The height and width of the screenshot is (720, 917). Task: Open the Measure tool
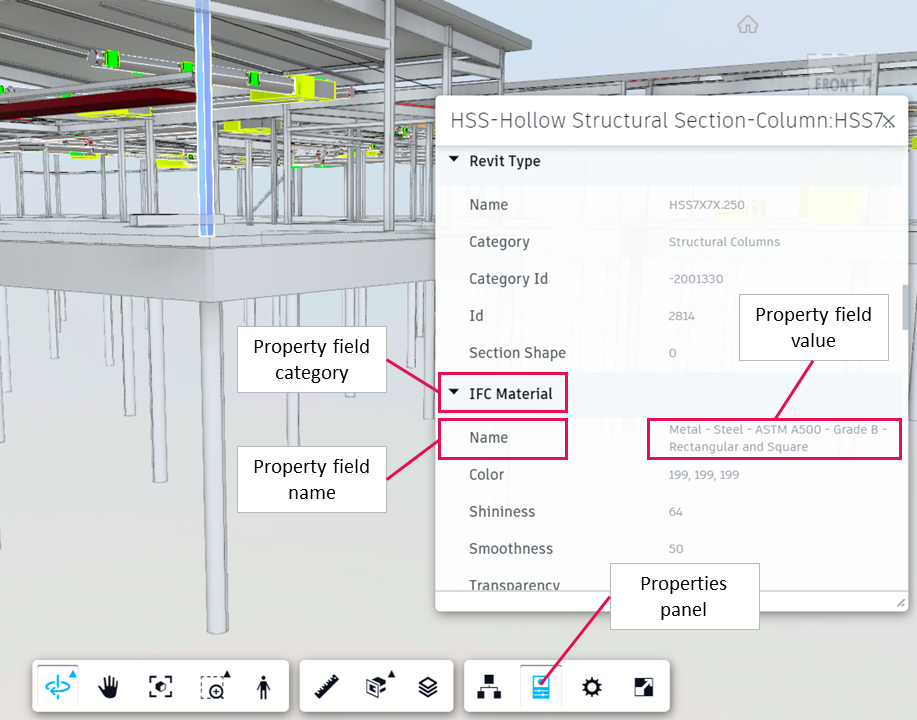click(323, 686)
